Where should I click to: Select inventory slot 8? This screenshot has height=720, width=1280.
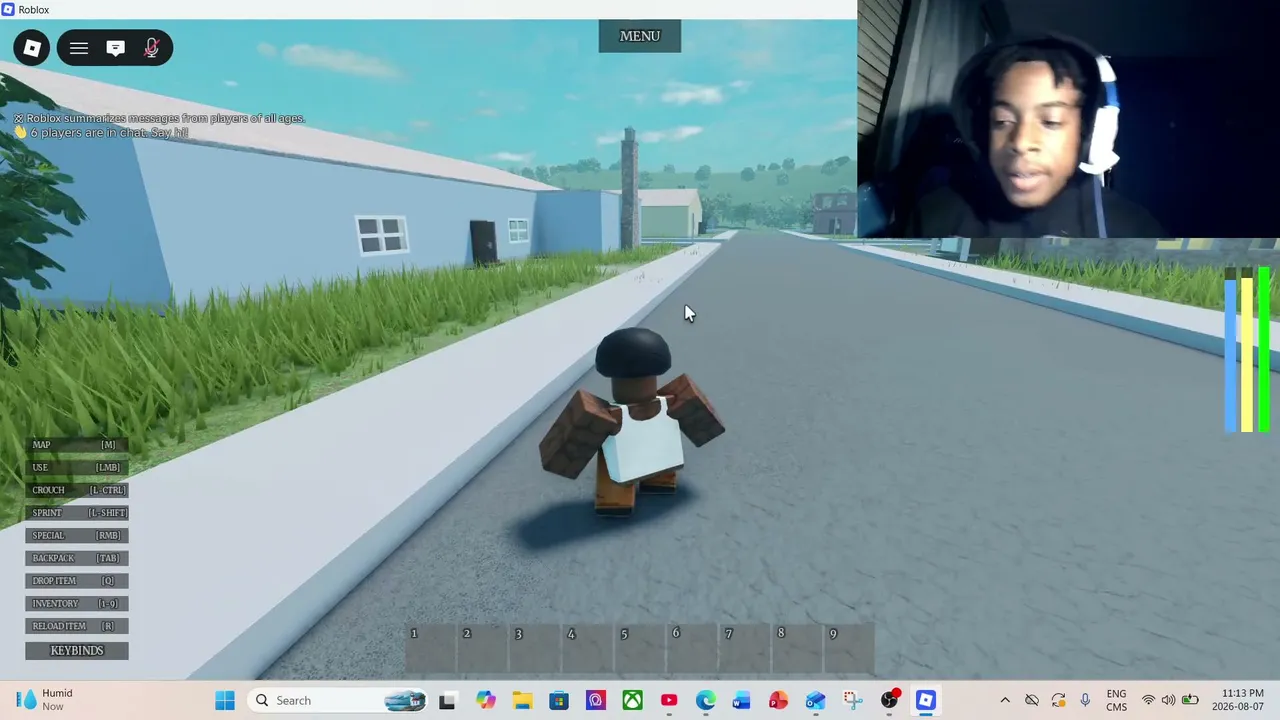(x=799, y=648)
